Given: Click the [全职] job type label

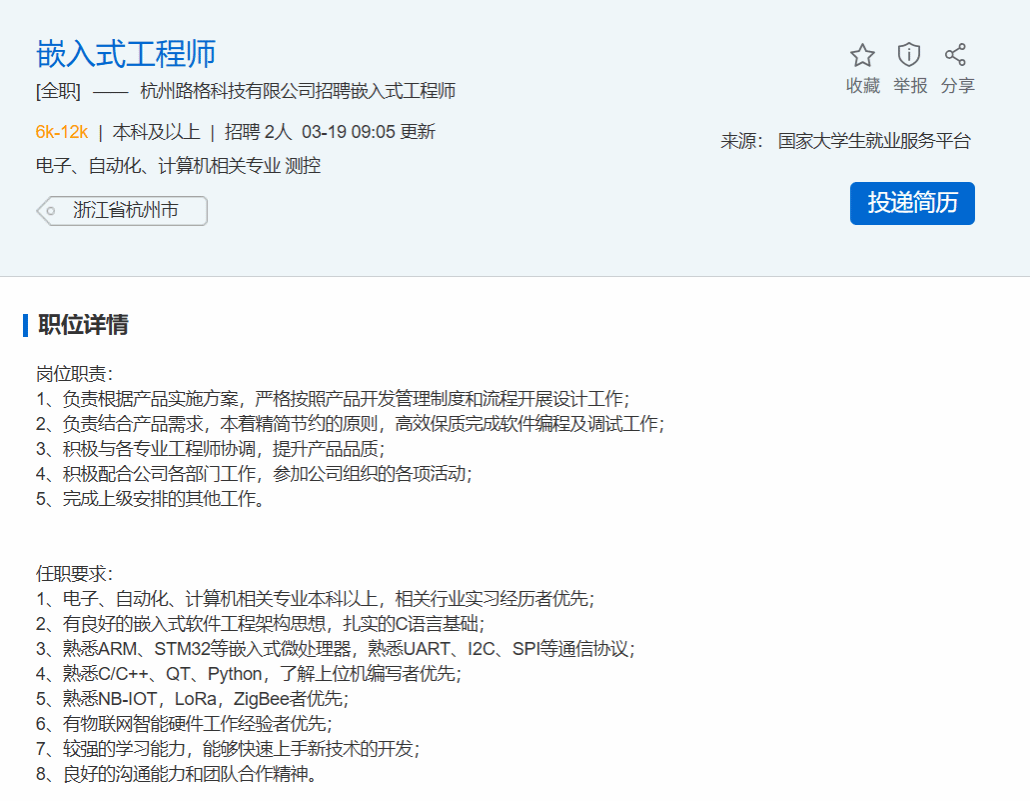Looking at the screenshot, I should pos(58,92).
